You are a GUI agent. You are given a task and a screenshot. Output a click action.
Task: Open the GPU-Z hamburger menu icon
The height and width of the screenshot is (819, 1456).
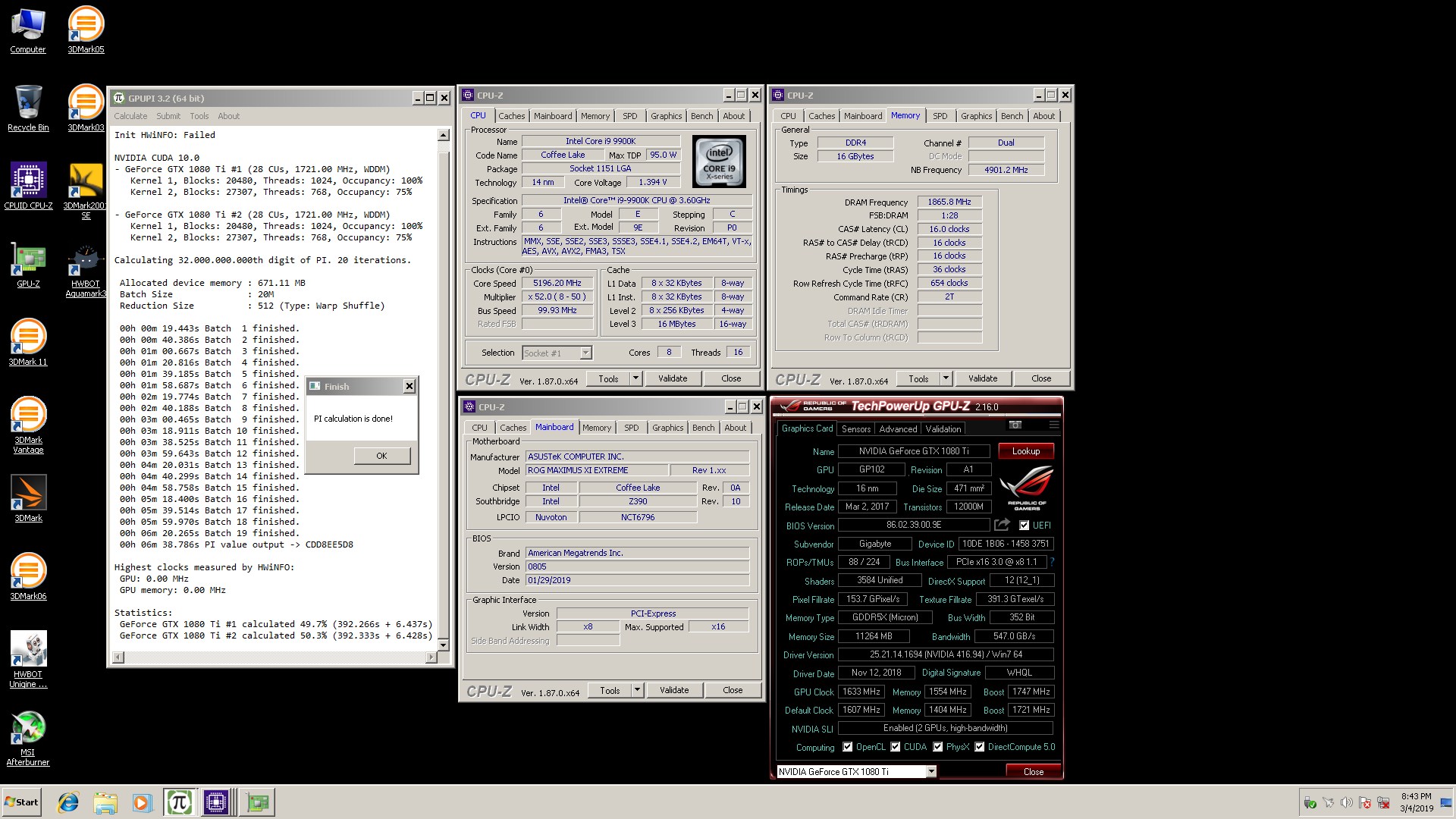coord(1053,425)
